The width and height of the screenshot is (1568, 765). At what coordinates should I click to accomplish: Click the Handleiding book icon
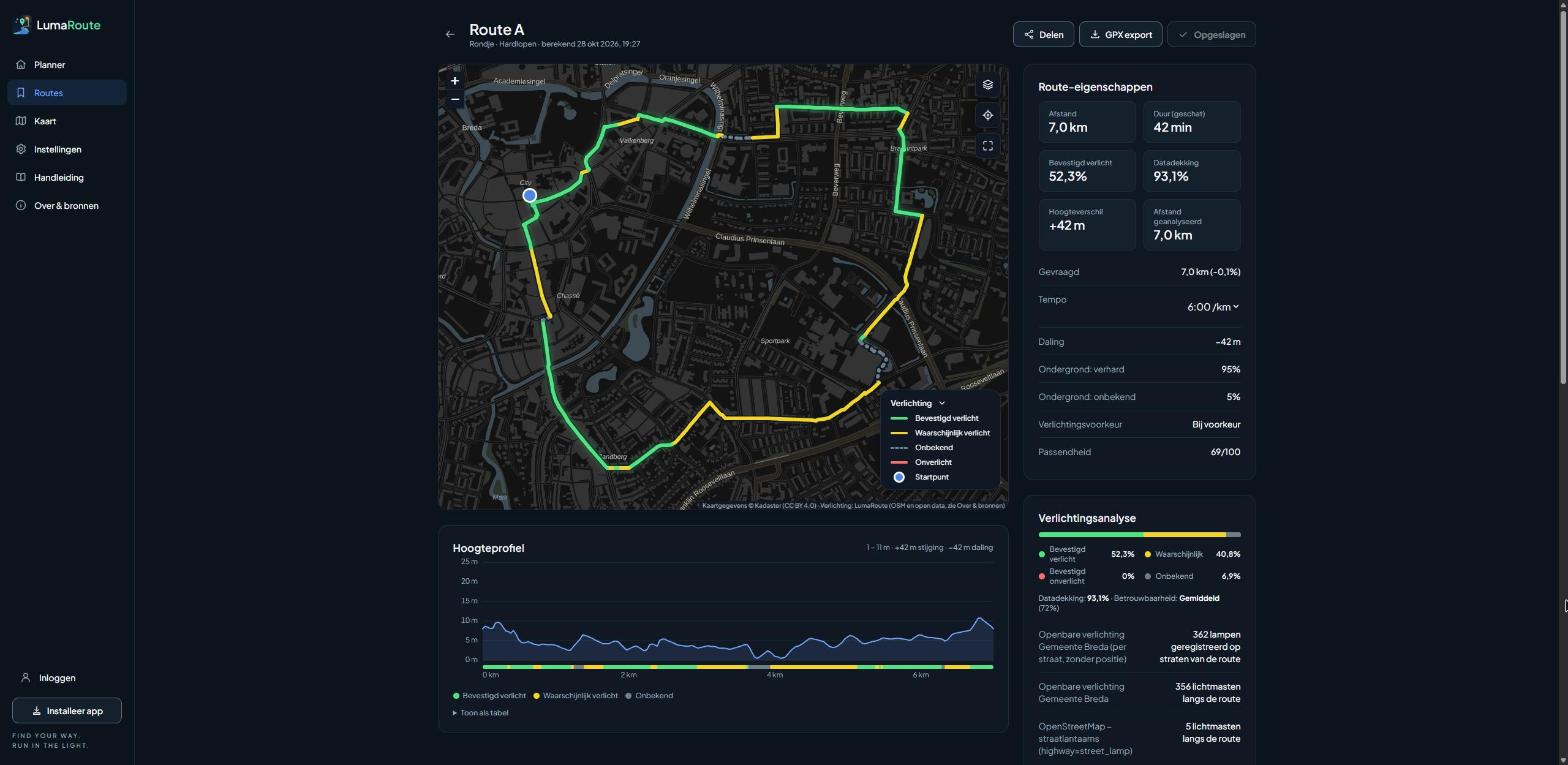point(21,177)
